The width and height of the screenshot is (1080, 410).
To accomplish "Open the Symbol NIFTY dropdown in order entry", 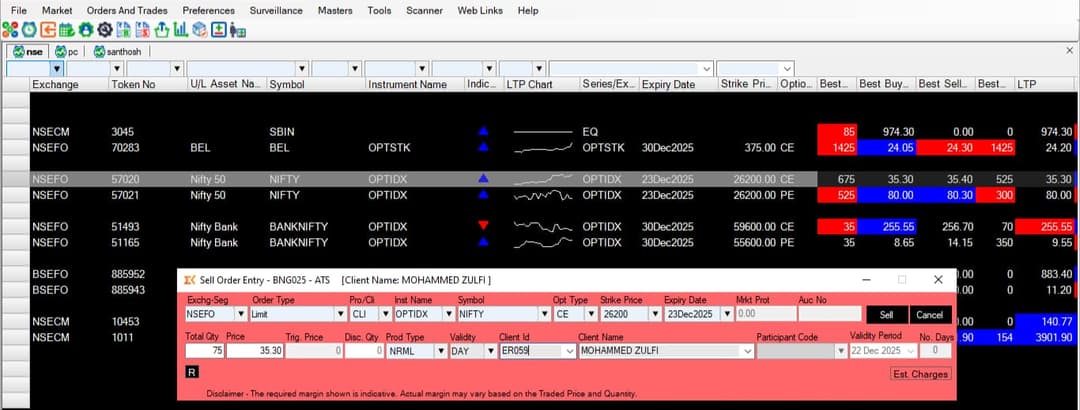I will (x=543, y=314).
